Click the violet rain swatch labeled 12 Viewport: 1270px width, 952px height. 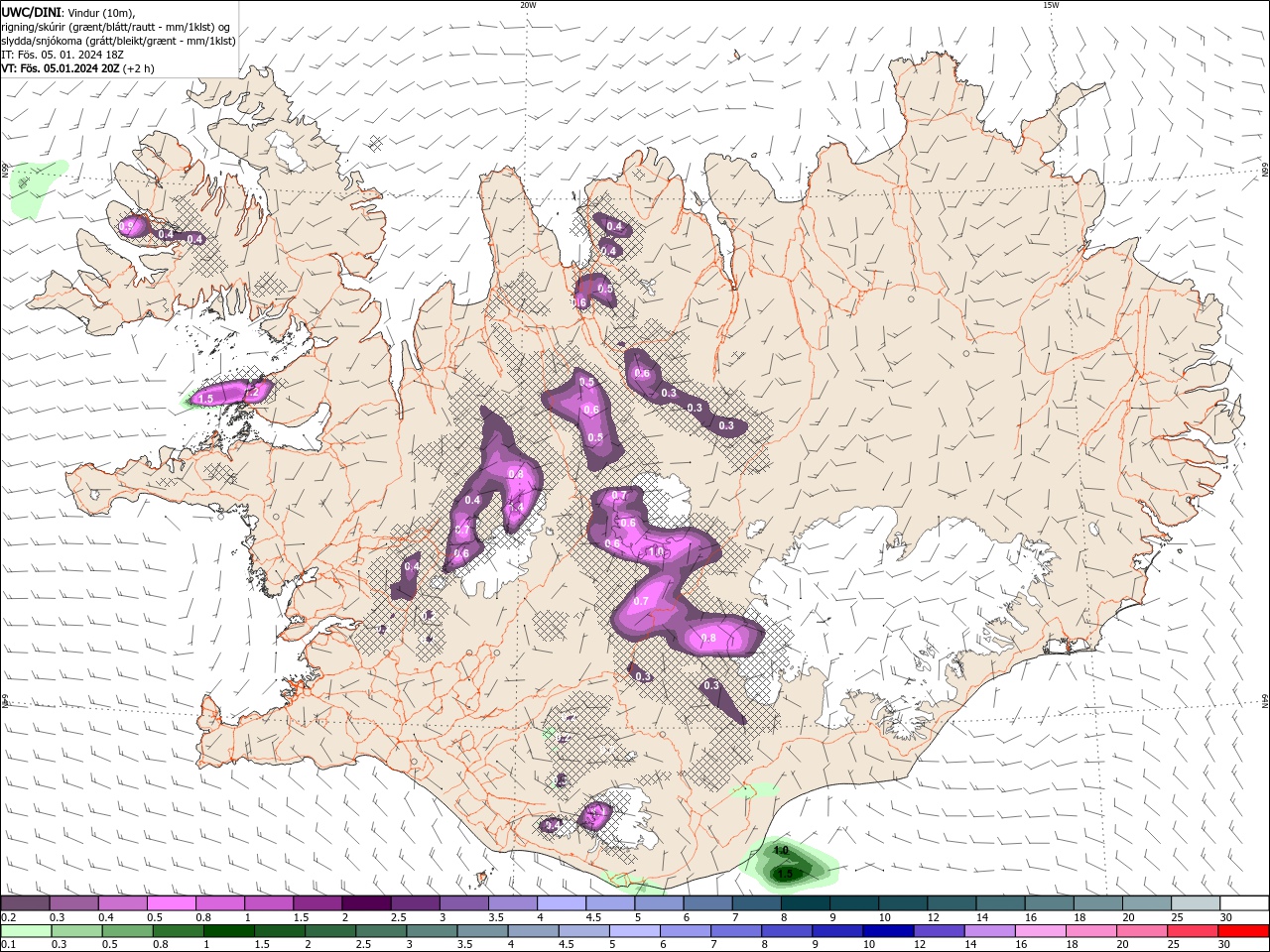pyautogui.click(x=938, y=931)
